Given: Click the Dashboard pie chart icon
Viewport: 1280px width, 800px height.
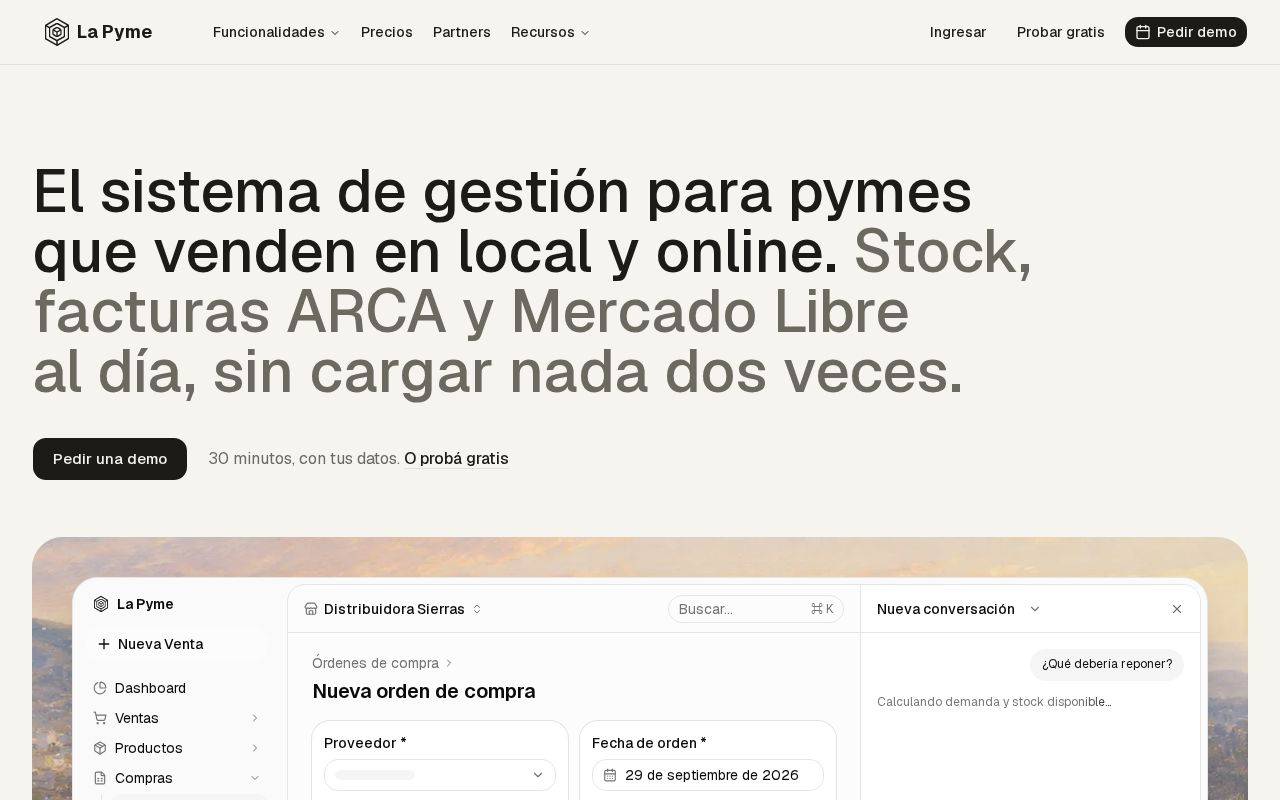Looking at the screenshot, I should 100,688.
